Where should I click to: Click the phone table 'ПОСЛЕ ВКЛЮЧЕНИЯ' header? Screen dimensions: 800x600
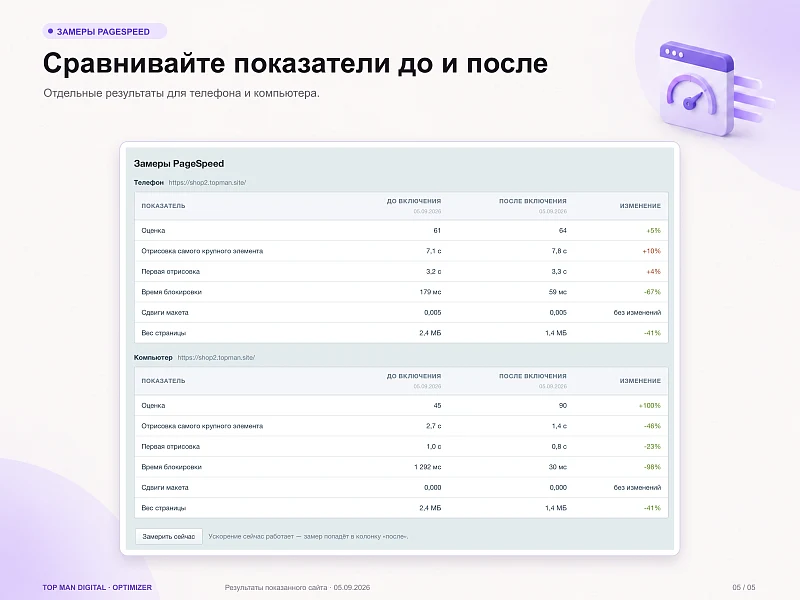point(533,201)
